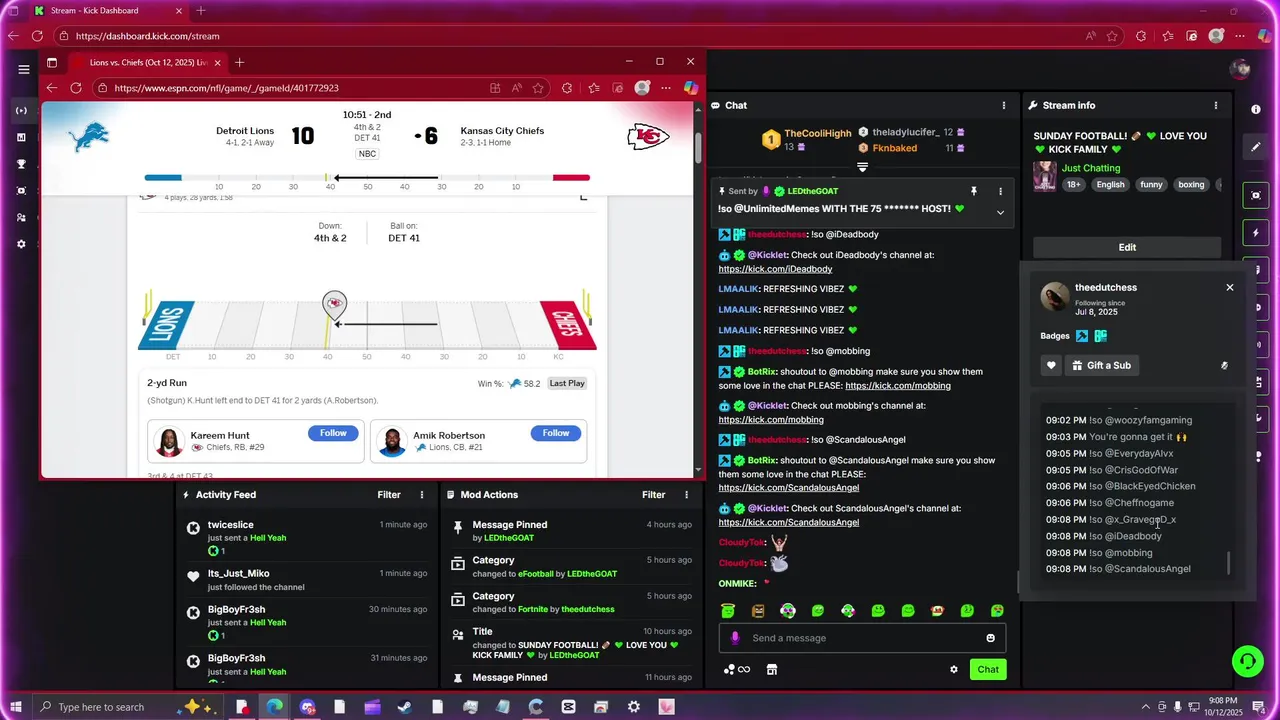
Task: Open the pinned message options menu
Action: (x=1000, y=191)
